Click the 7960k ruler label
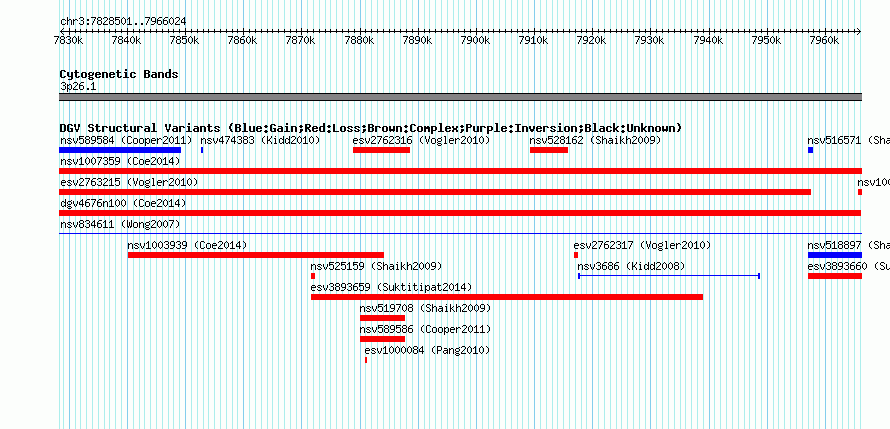Image resolution: width=890 pixels, height=429 pixels. (824, 40)
